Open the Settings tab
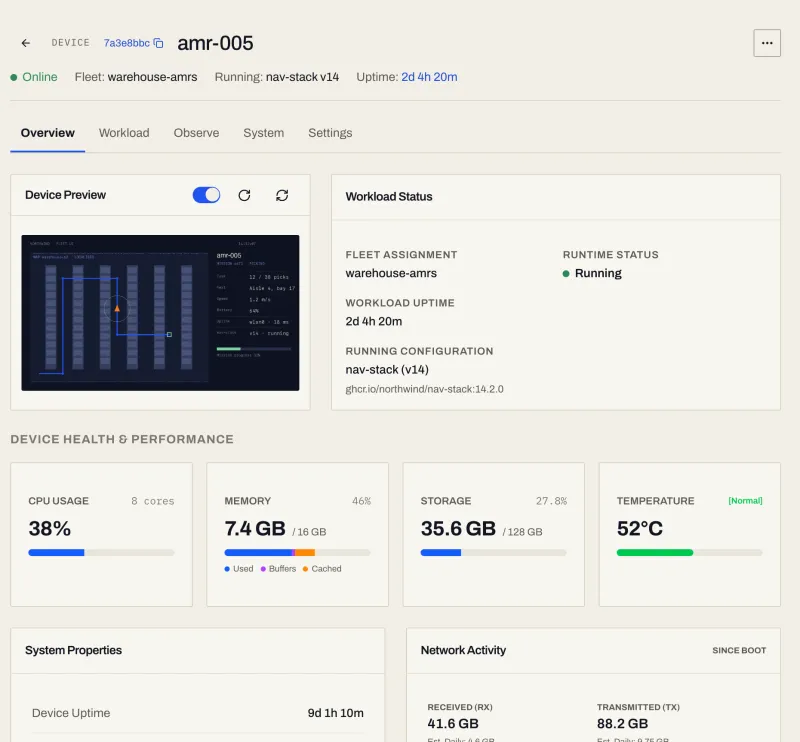The image size is (800, 742). [330, 133]
